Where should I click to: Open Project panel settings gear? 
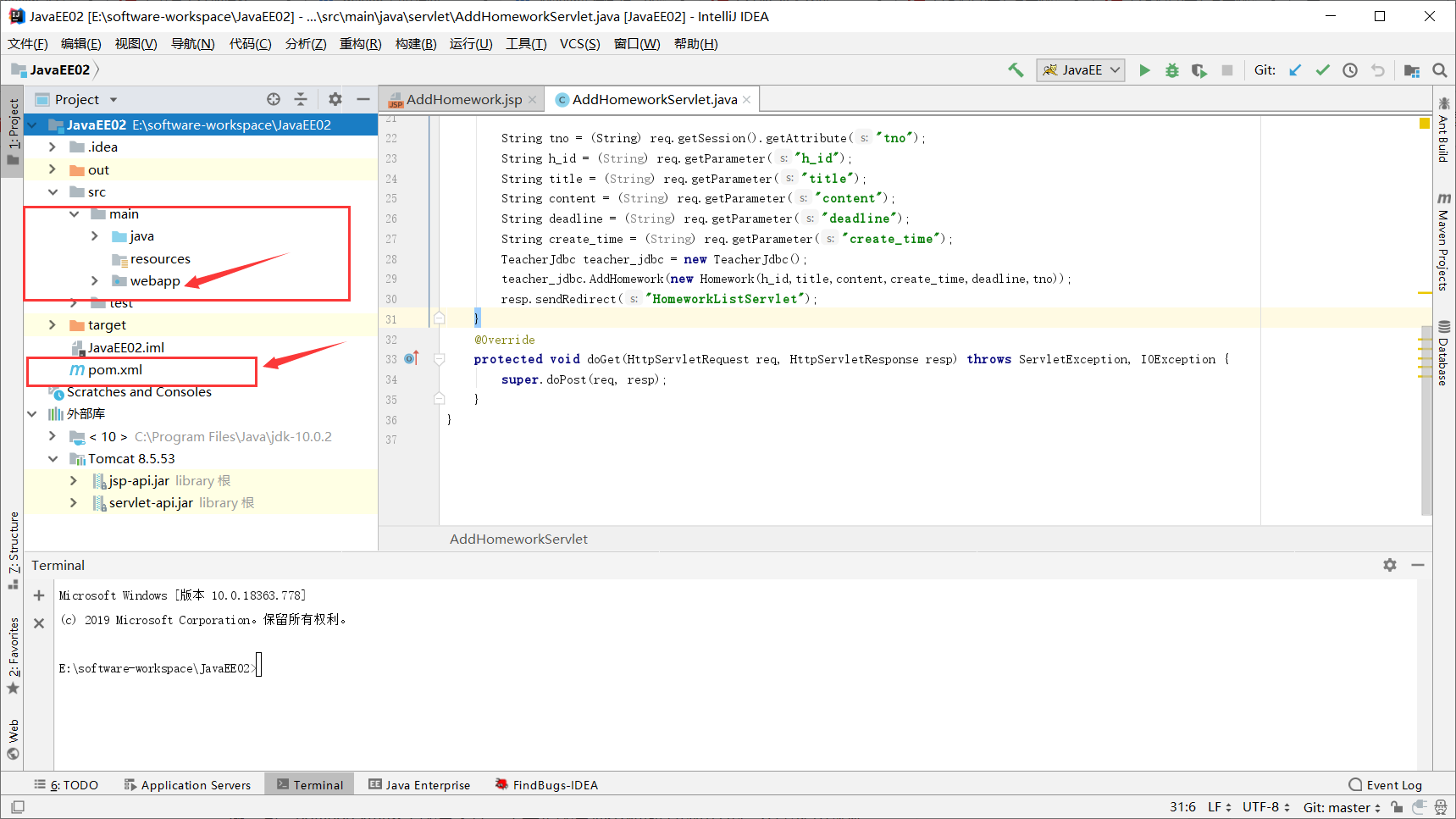335,99
